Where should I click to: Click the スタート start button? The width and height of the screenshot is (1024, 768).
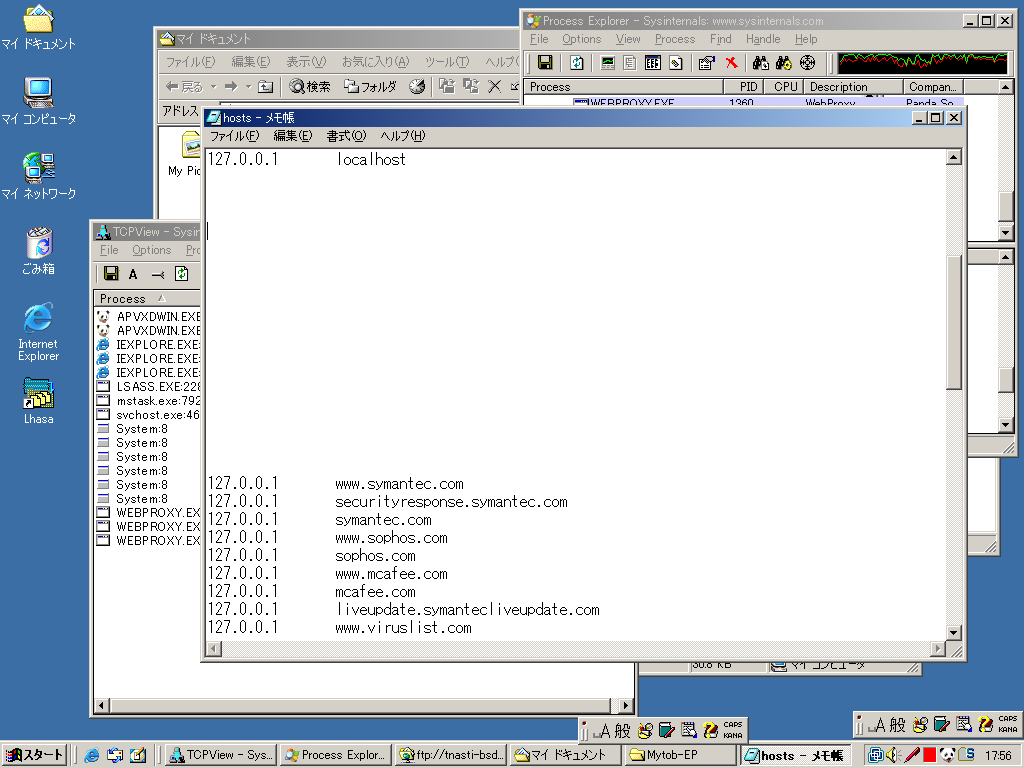35,755
